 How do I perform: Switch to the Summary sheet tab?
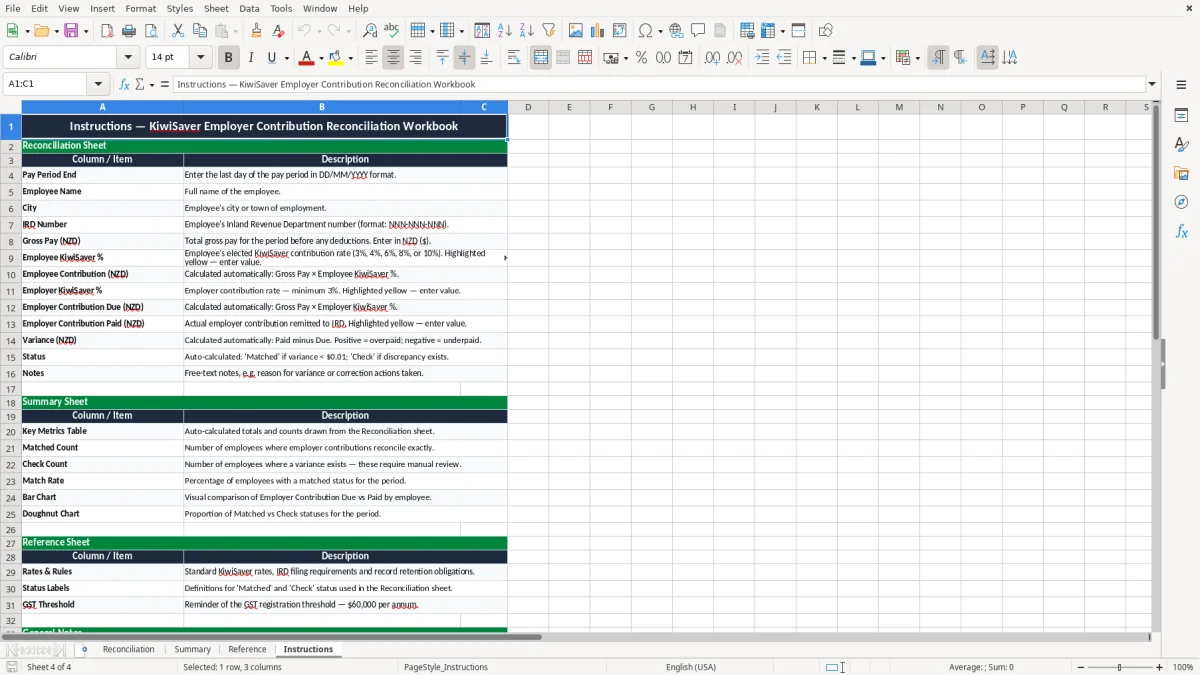click(x=193, y=649)
